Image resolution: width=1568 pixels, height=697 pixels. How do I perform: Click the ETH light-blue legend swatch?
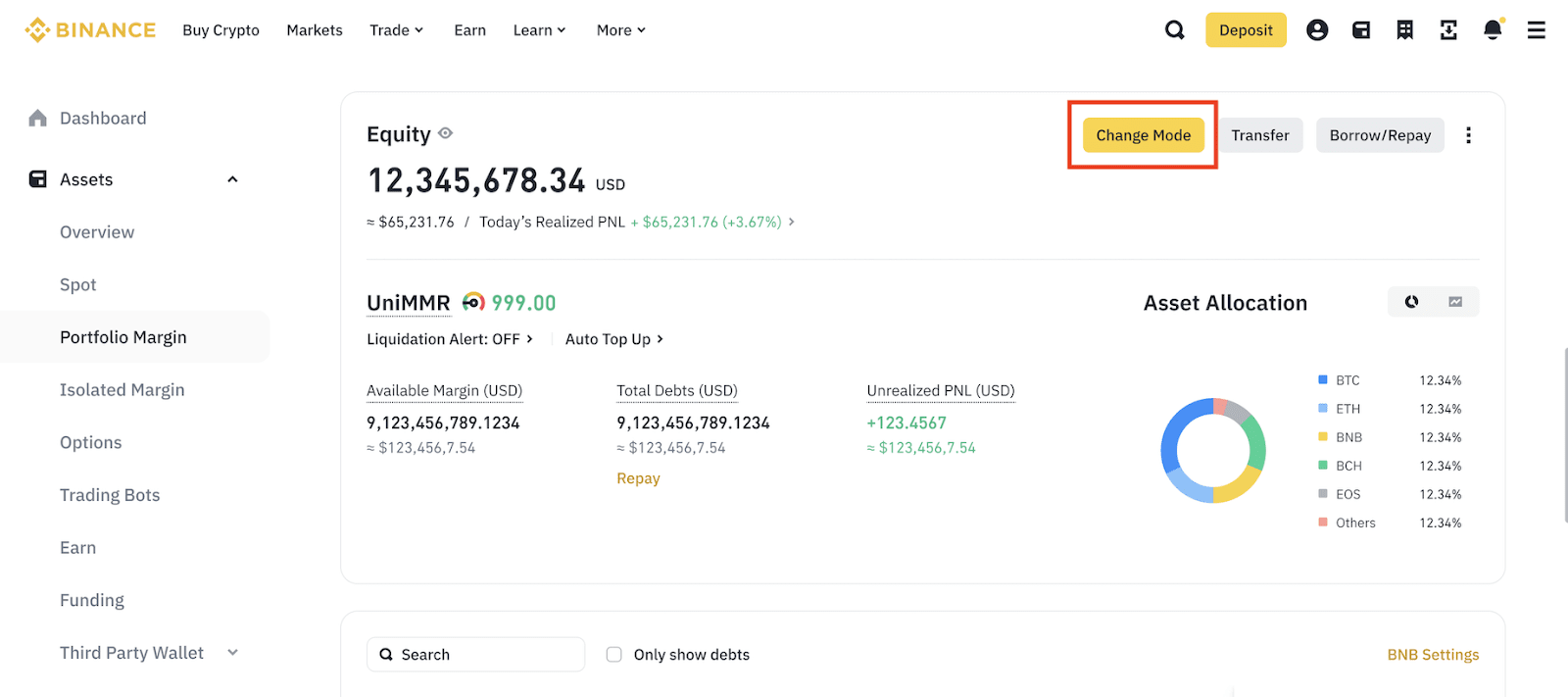1323,408
